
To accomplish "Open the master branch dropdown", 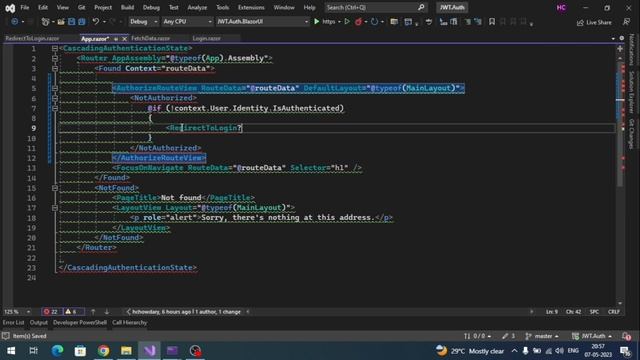I will pos(542,336).
